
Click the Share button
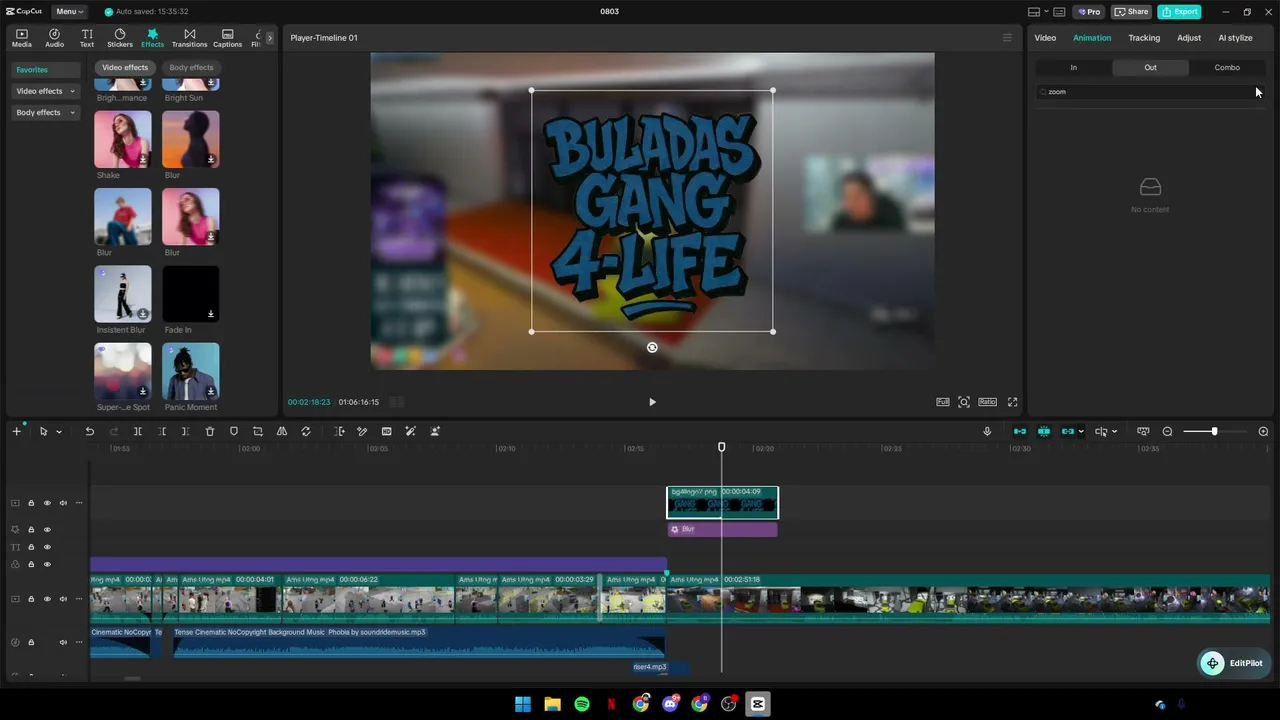(x=1132, y=12)
